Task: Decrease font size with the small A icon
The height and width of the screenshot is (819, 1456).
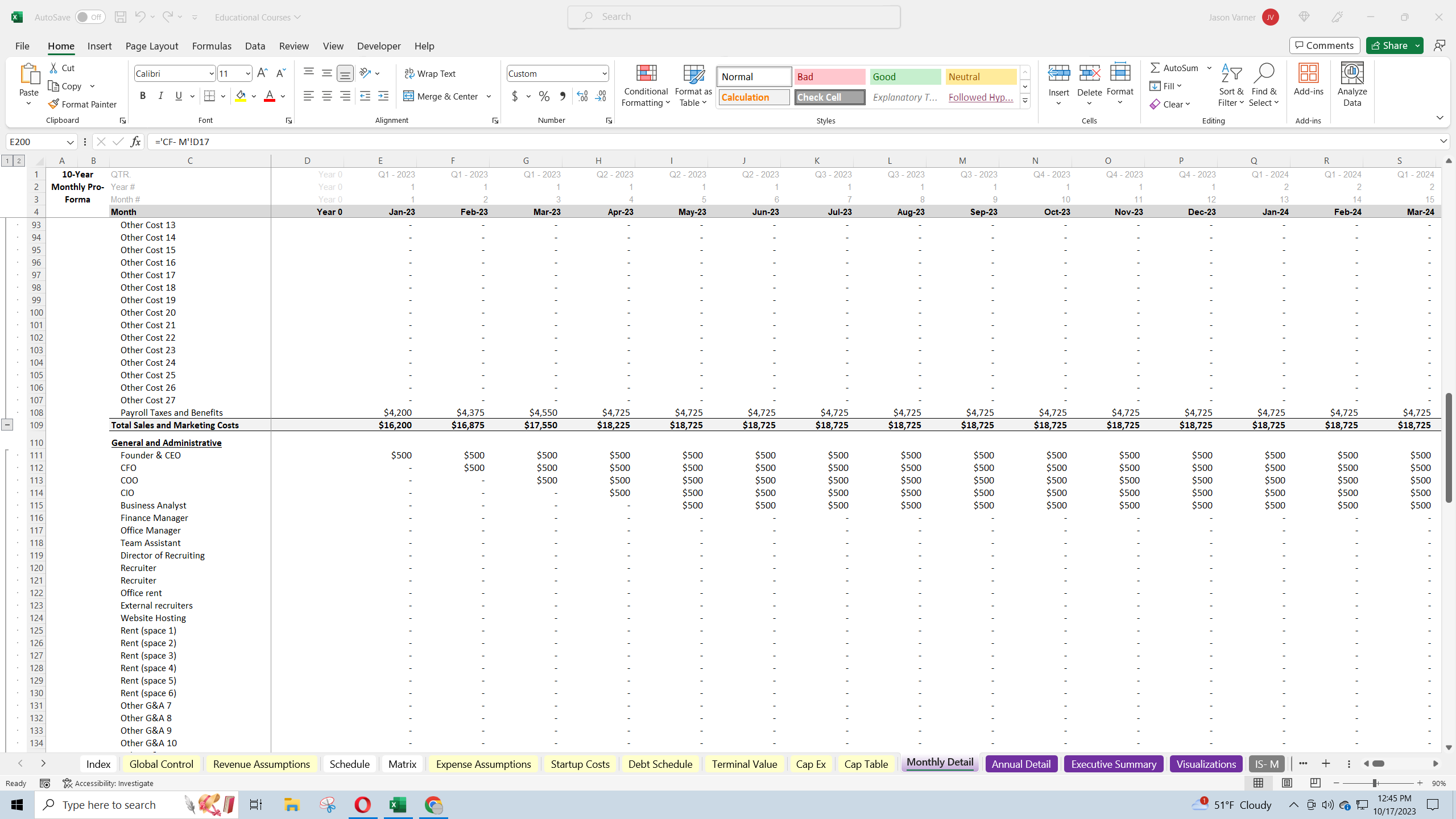Action: tap(280, 73)
